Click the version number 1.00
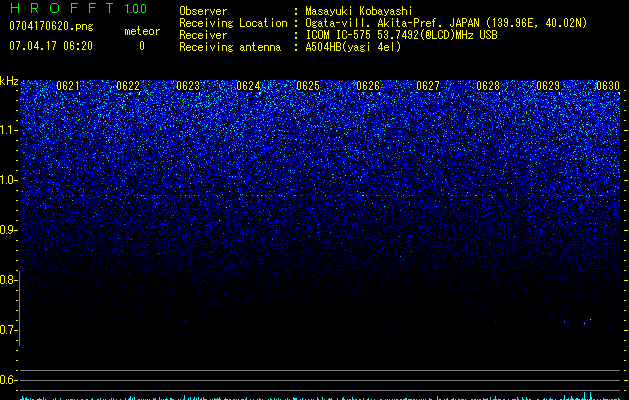The image size is (629, 400). [135, 9]
